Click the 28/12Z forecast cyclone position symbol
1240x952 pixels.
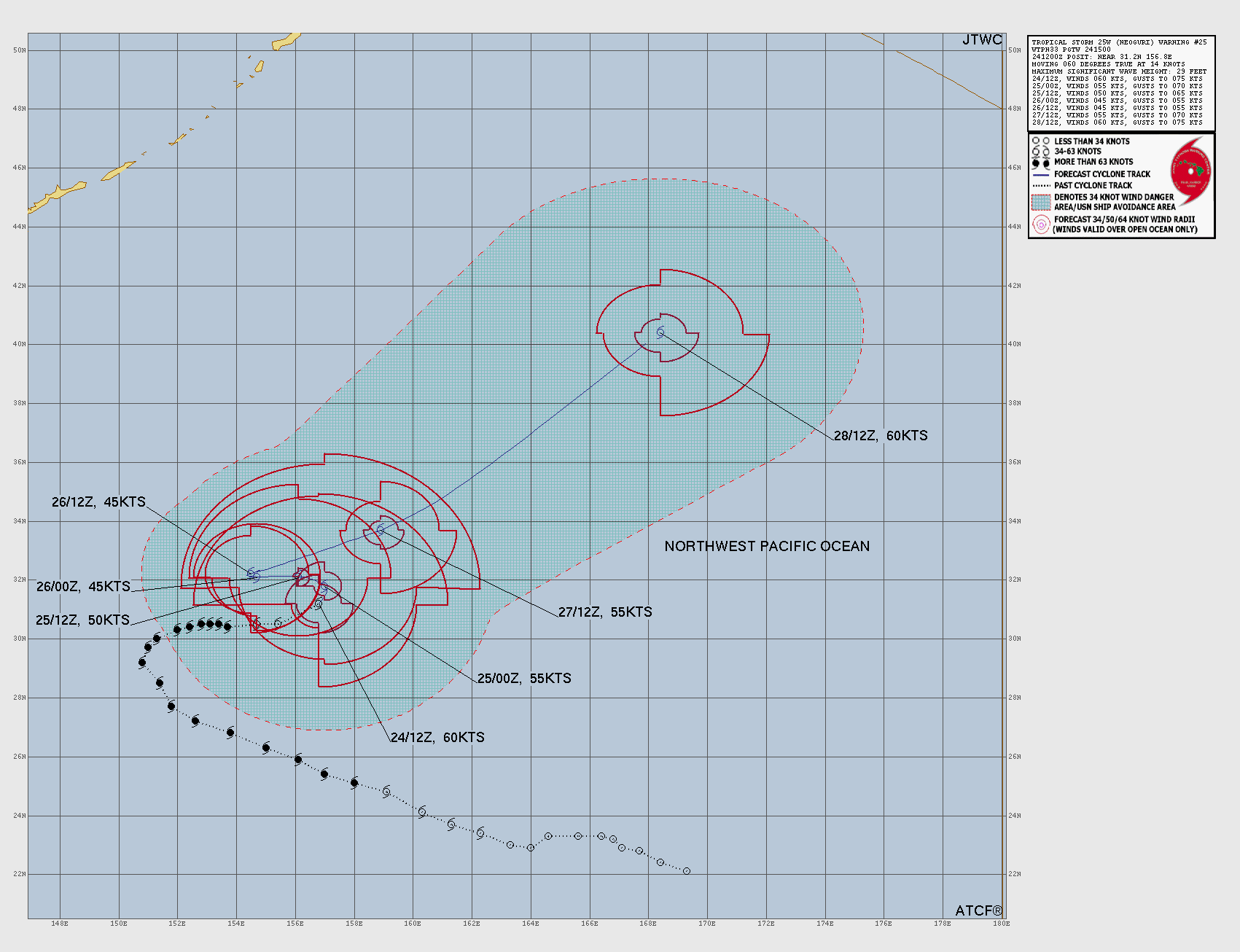click(660, 332)
